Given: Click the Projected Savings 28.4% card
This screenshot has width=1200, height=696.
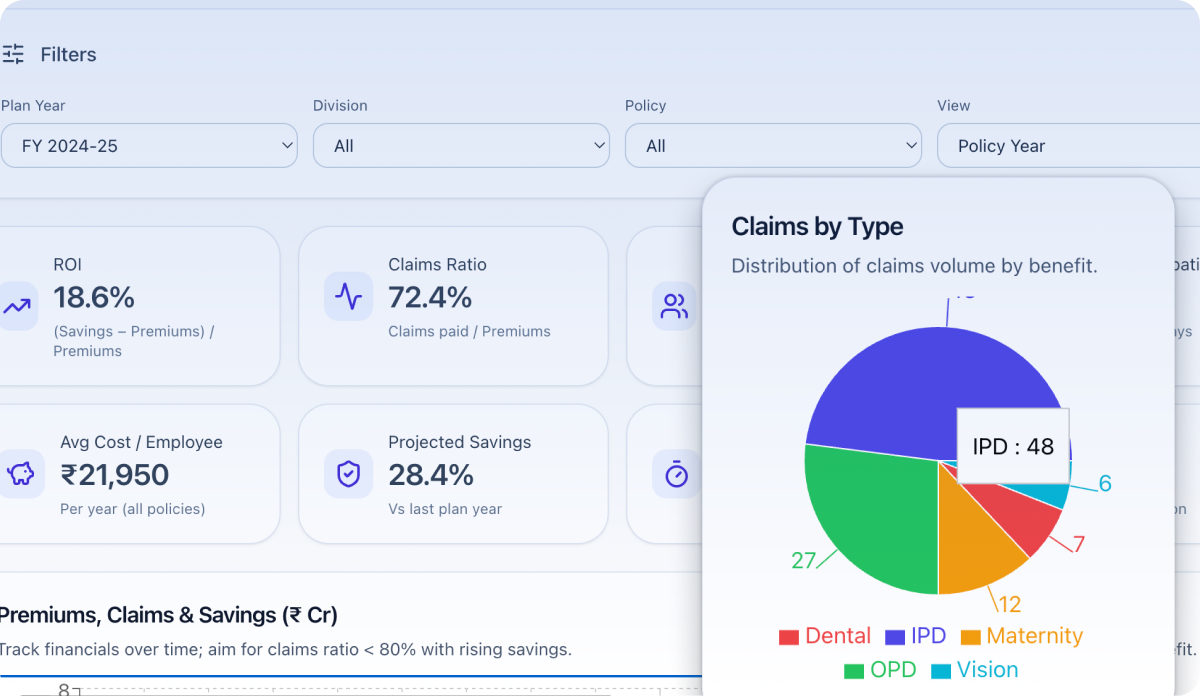Looking at the screenshot, I should [x=453, y=474].
